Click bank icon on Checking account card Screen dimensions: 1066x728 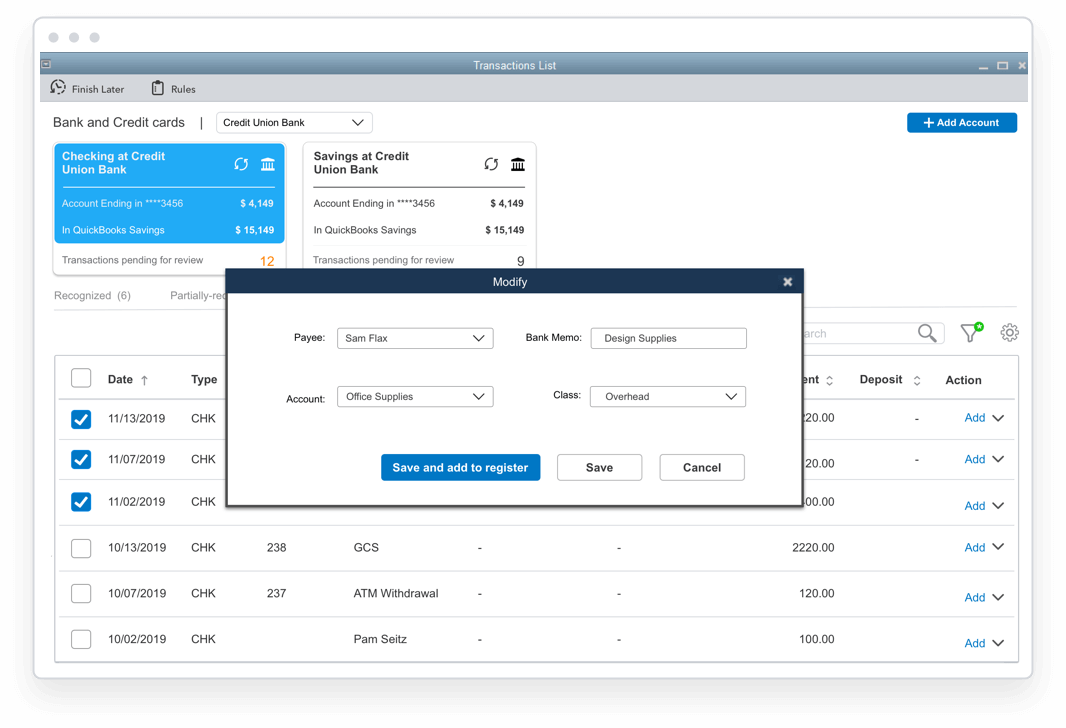pos(268,164)
